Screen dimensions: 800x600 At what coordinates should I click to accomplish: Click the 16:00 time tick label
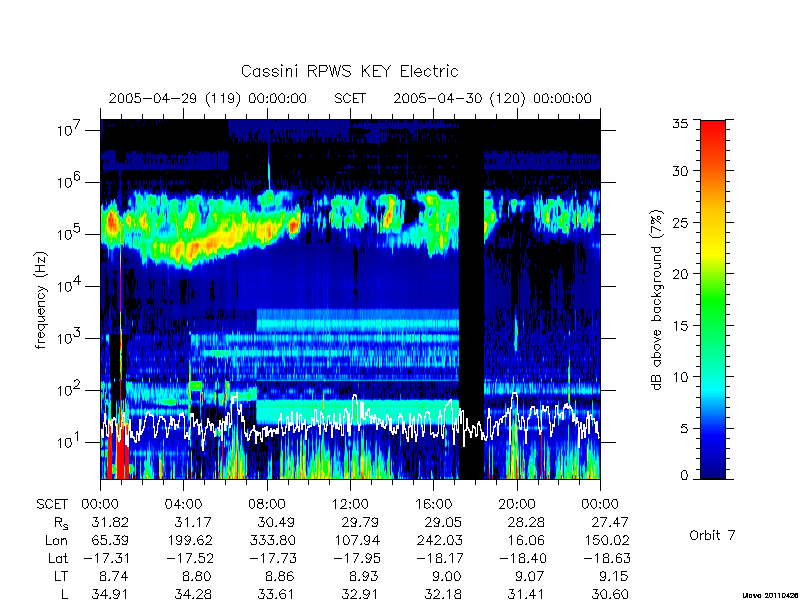pos(433,504)
